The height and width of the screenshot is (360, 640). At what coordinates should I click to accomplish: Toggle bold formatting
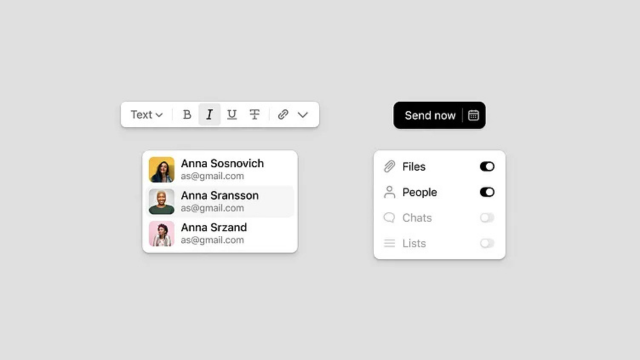(x=187, y=115)
